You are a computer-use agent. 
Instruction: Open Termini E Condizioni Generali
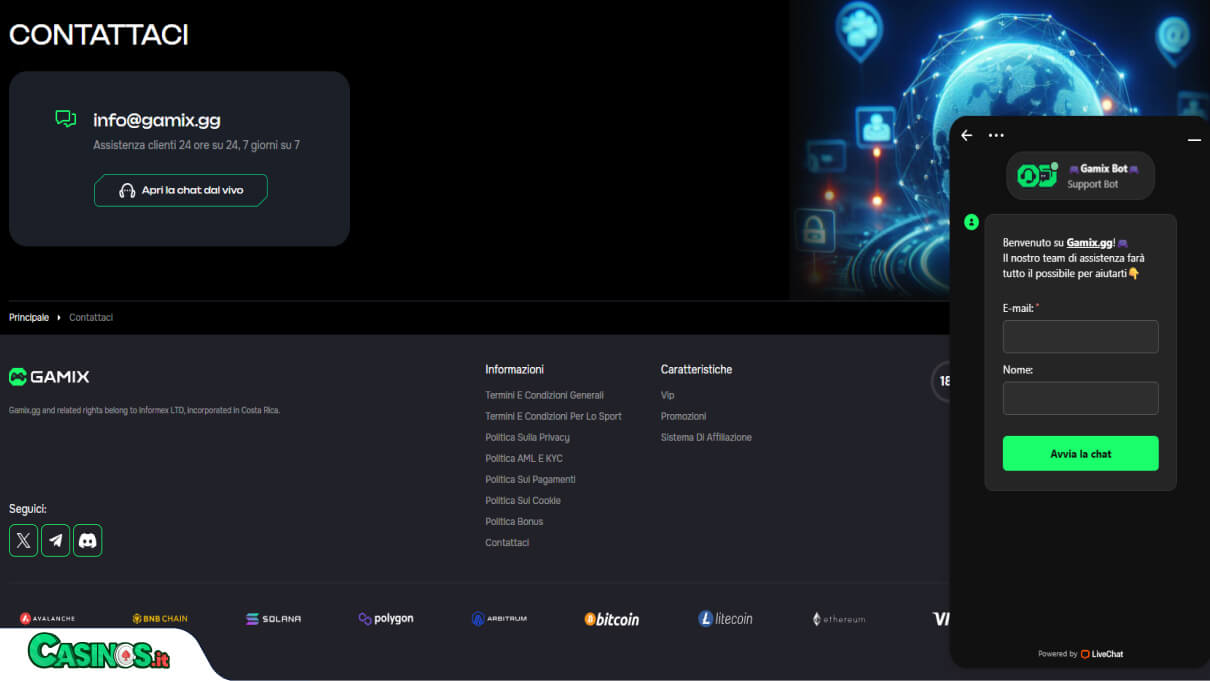544,395
